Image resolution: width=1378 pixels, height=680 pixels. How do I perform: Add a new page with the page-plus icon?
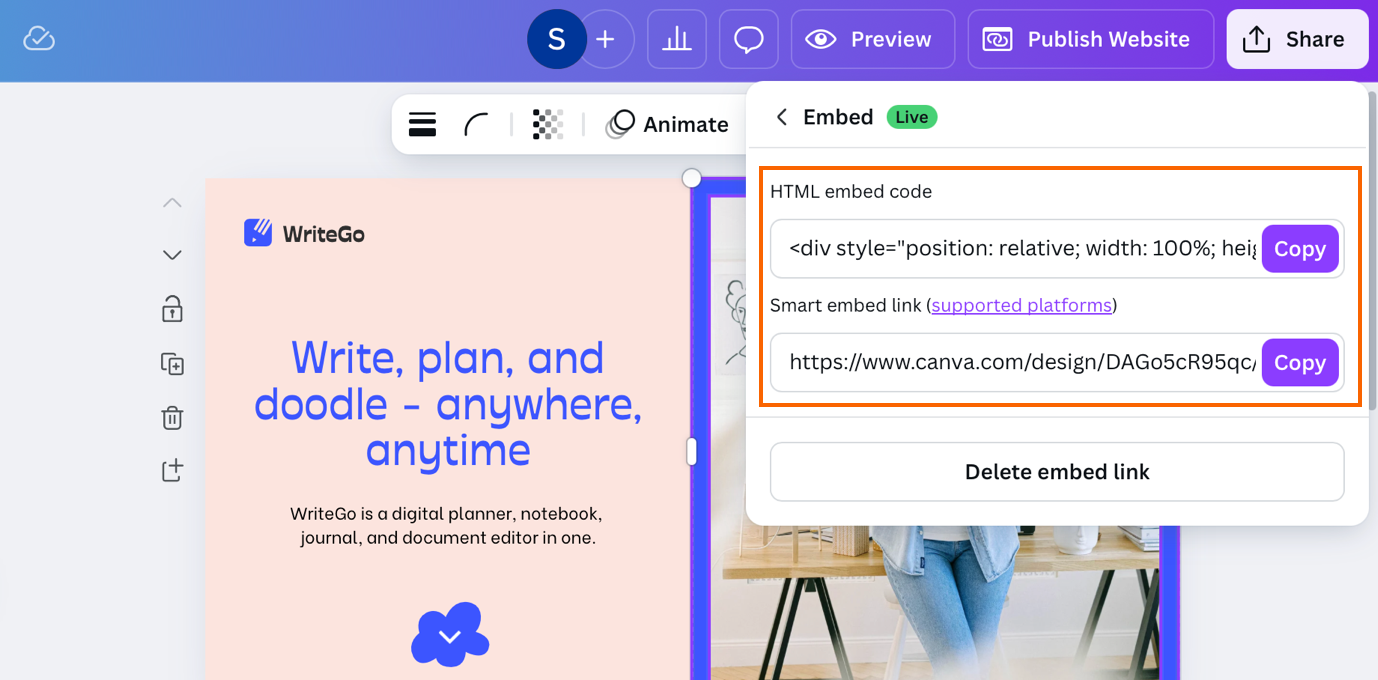coord(172,470)
